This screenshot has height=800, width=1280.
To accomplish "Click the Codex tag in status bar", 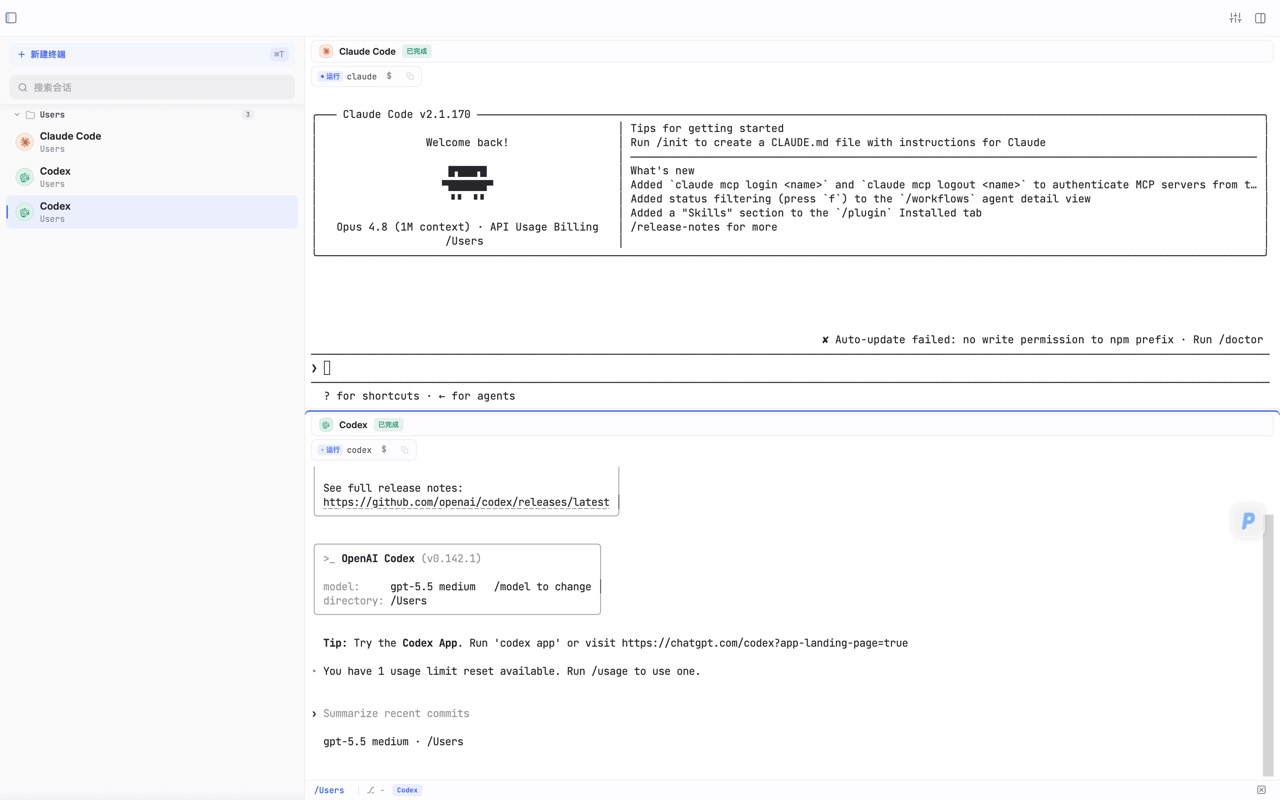I will [407, 790].
